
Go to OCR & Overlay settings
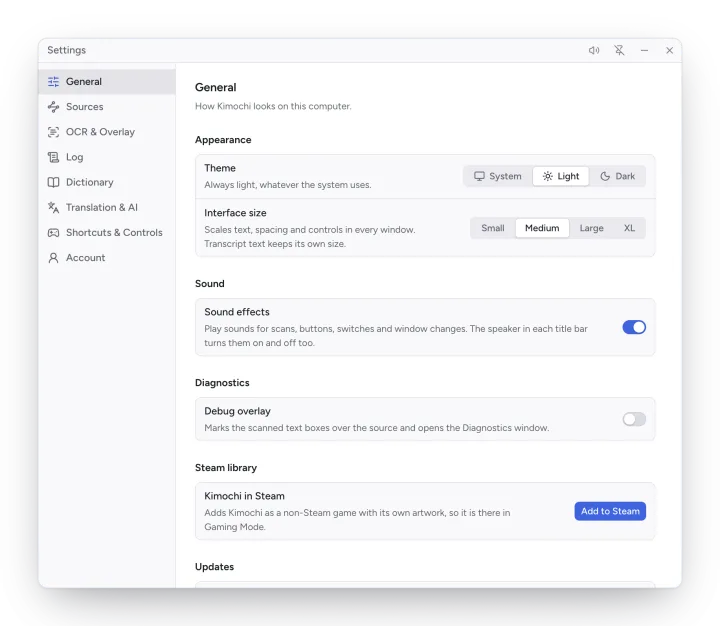[107, 132]
